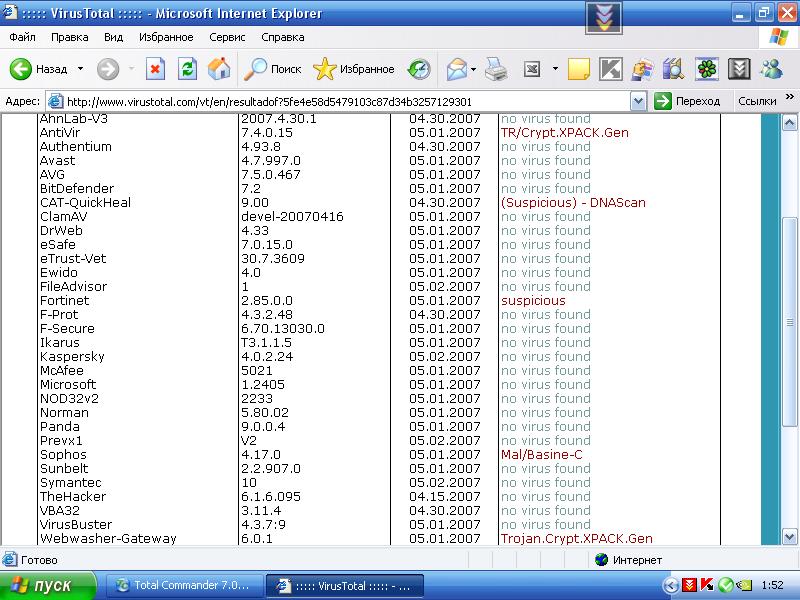
Task: Click the Ссылки links label
Action: click(757, 101)
